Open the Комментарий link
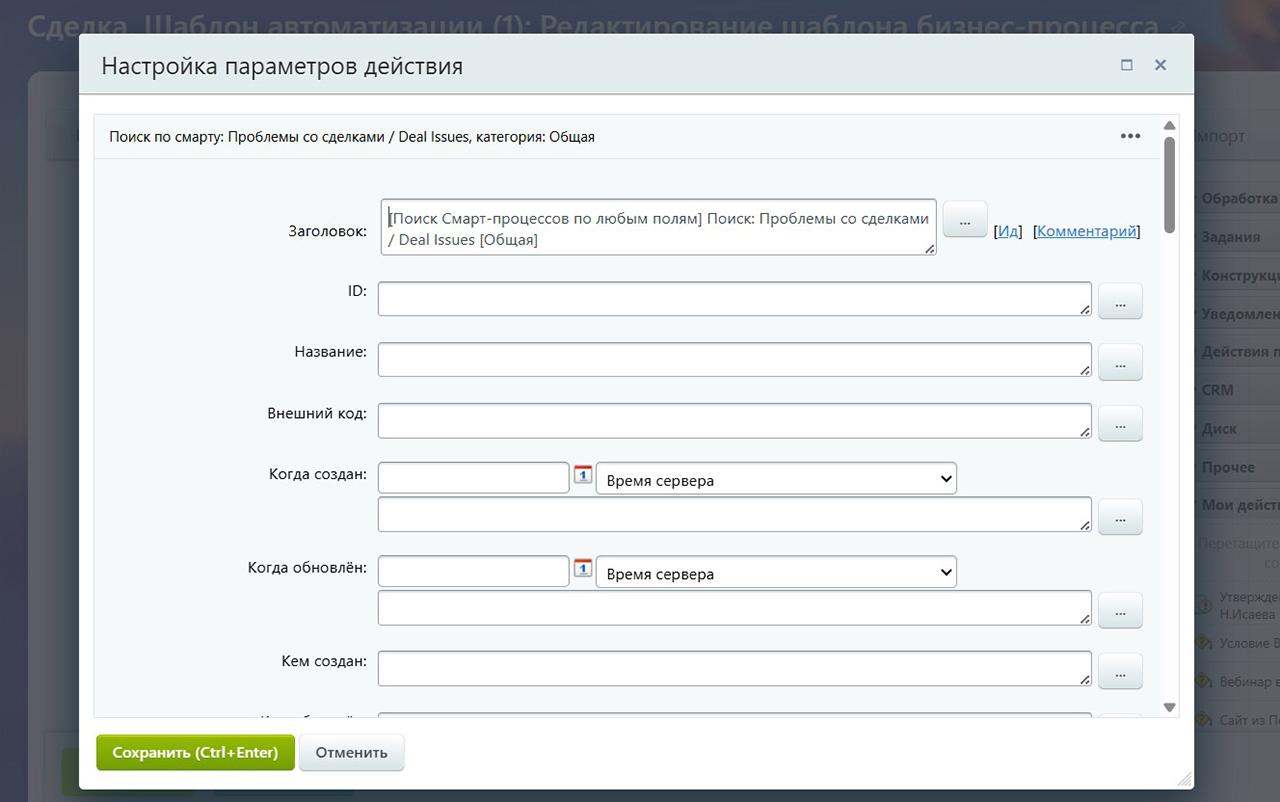This screenshot has height=802, width=1280. (1087, 231)
